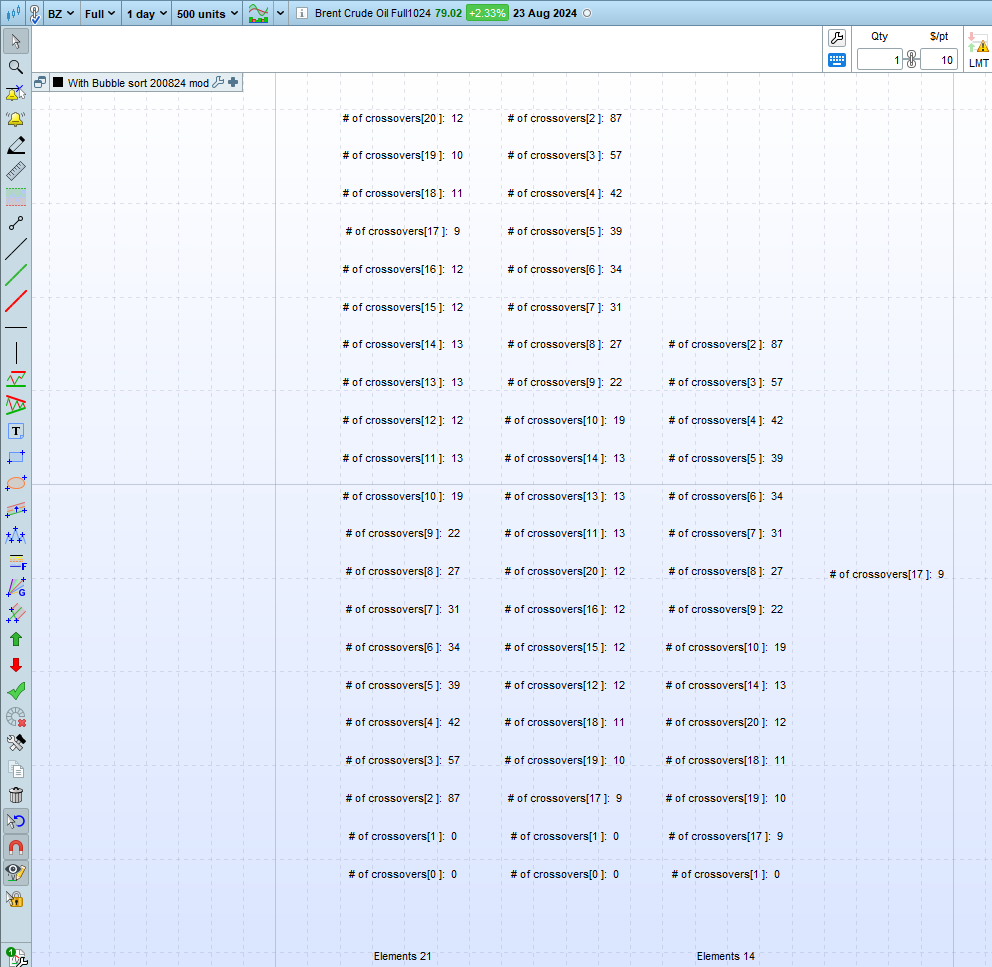Click the copy objects pages icon

tap(16, 769)
